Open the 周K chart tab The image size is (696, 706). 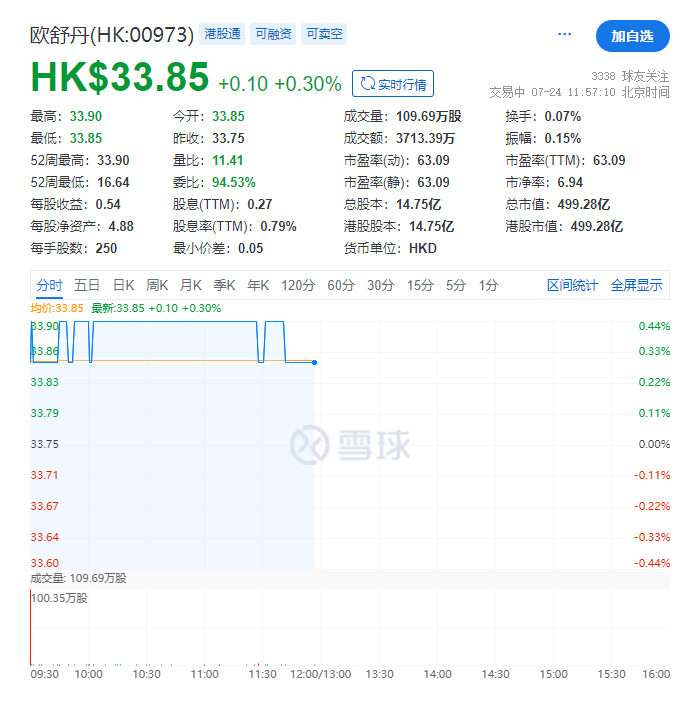157,285
